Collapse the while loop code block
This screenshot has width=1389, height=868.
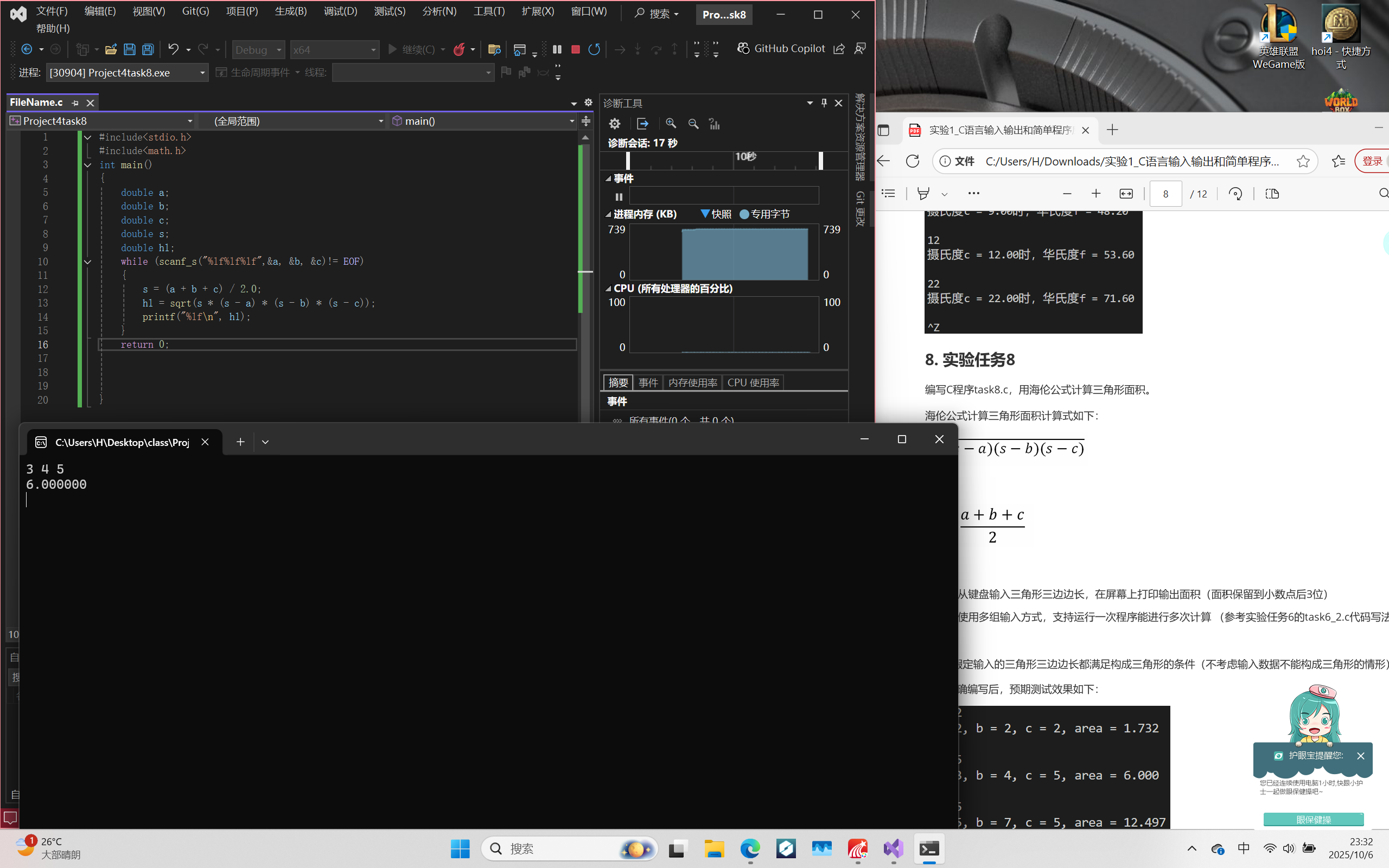pos(88,262)
